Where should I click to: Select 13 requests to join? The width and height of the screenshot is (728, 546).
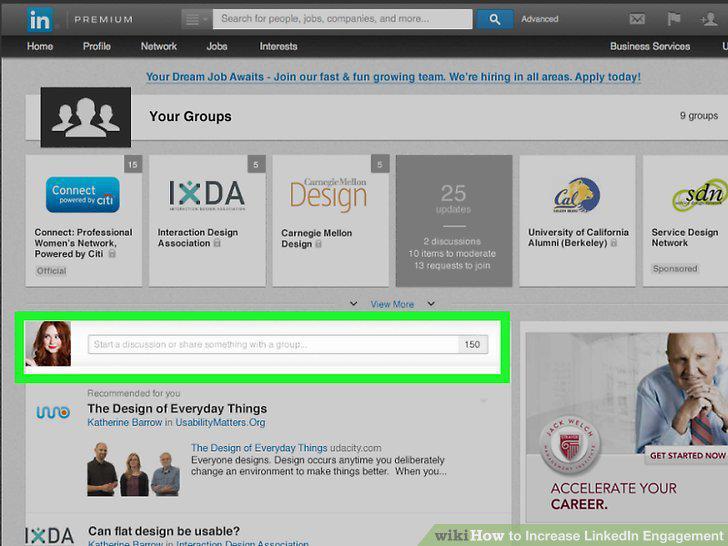452,266
